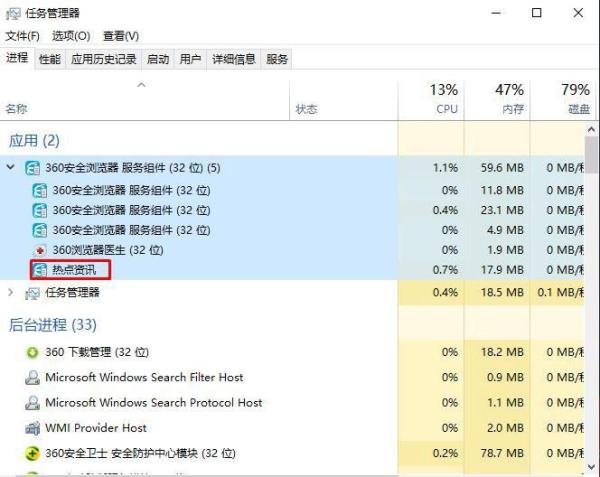
Task: Select the 360安全浏览器 服务组件 (32 位) (5) row
Action: [x=292, y=168]
